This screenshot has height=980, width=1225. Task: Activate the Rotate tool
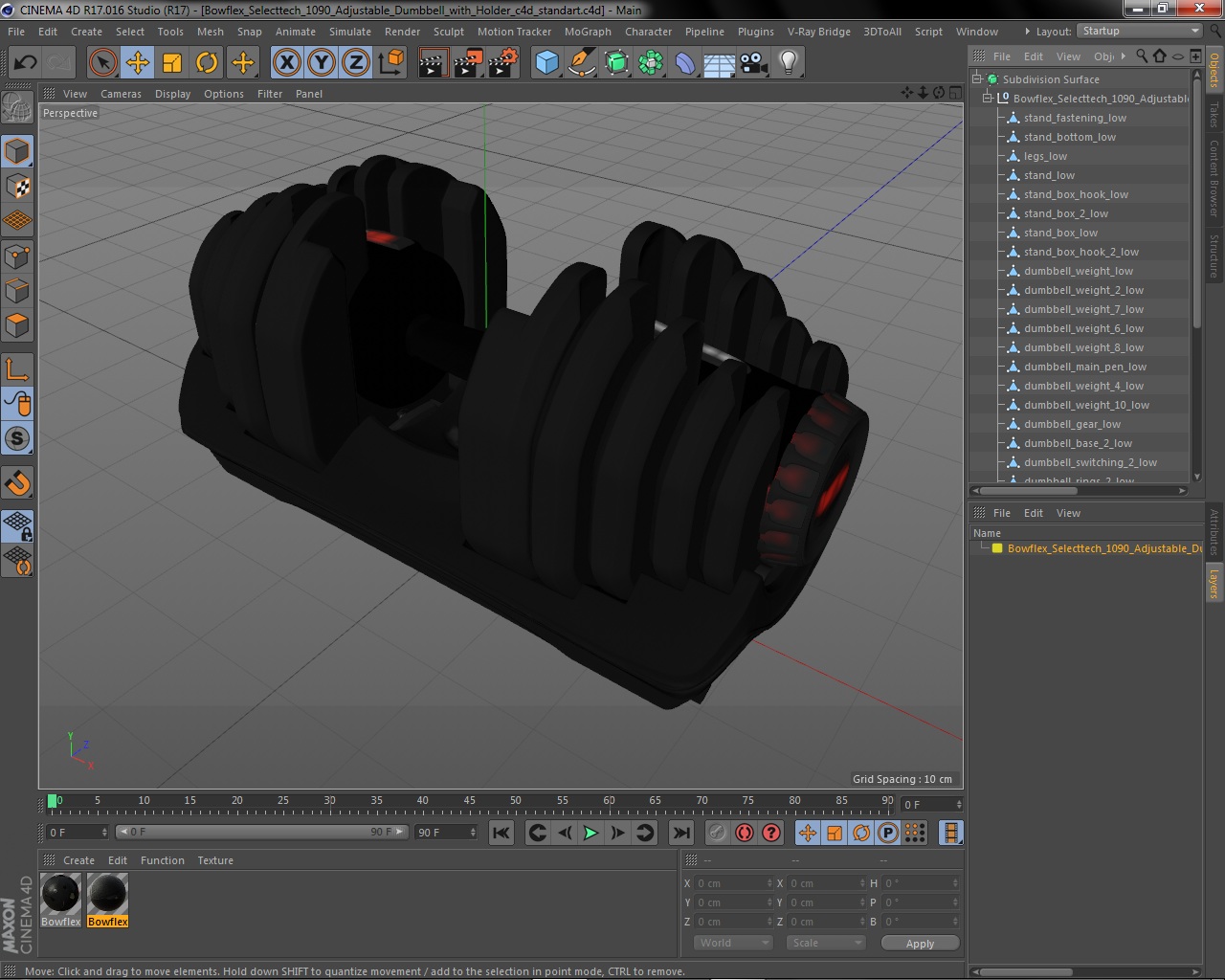point(207,63)
